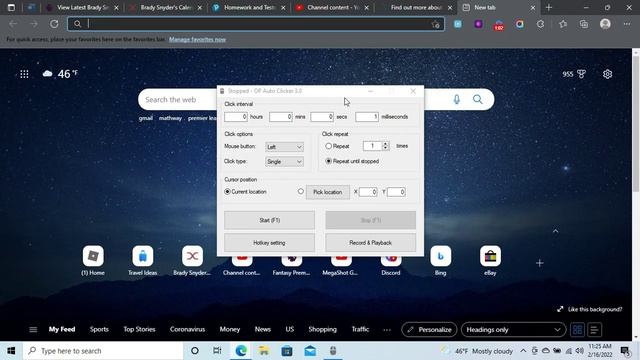Collapse quick links with the chevron

coord(556,231)
